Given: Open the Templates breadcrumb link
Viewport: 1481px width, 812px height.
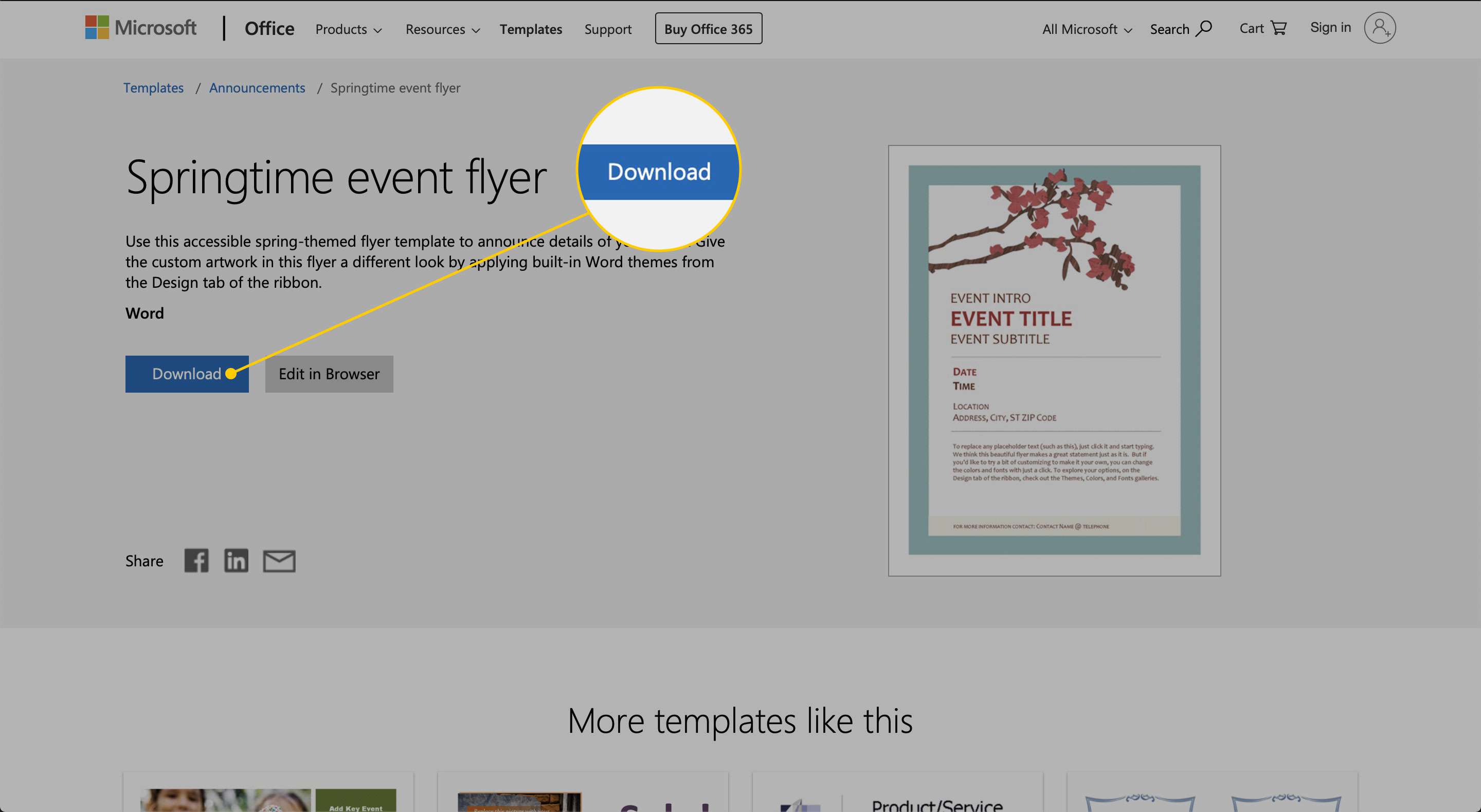Looking at the screenshot, I should click(x=153, y=88).
